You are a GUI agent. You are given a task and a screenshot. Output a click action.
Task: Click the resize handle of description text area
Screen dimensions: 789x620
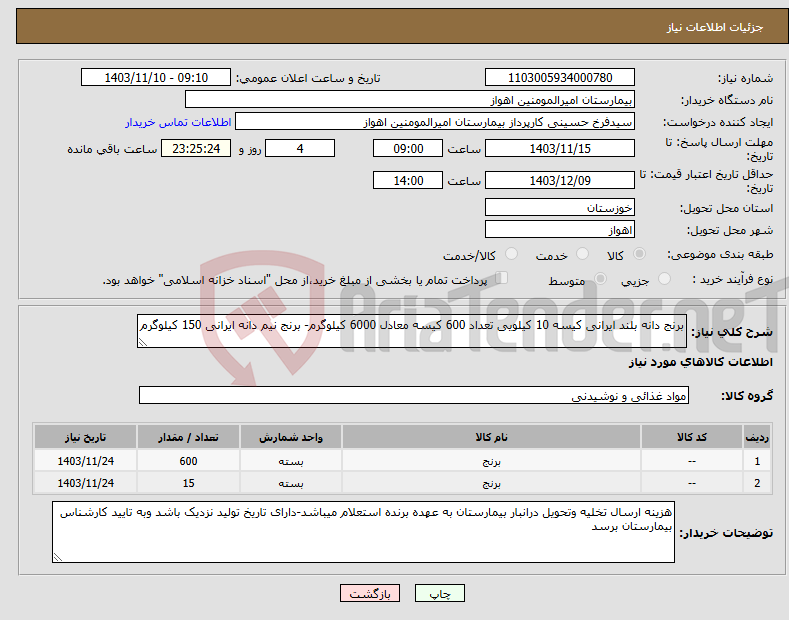(143, 342)
